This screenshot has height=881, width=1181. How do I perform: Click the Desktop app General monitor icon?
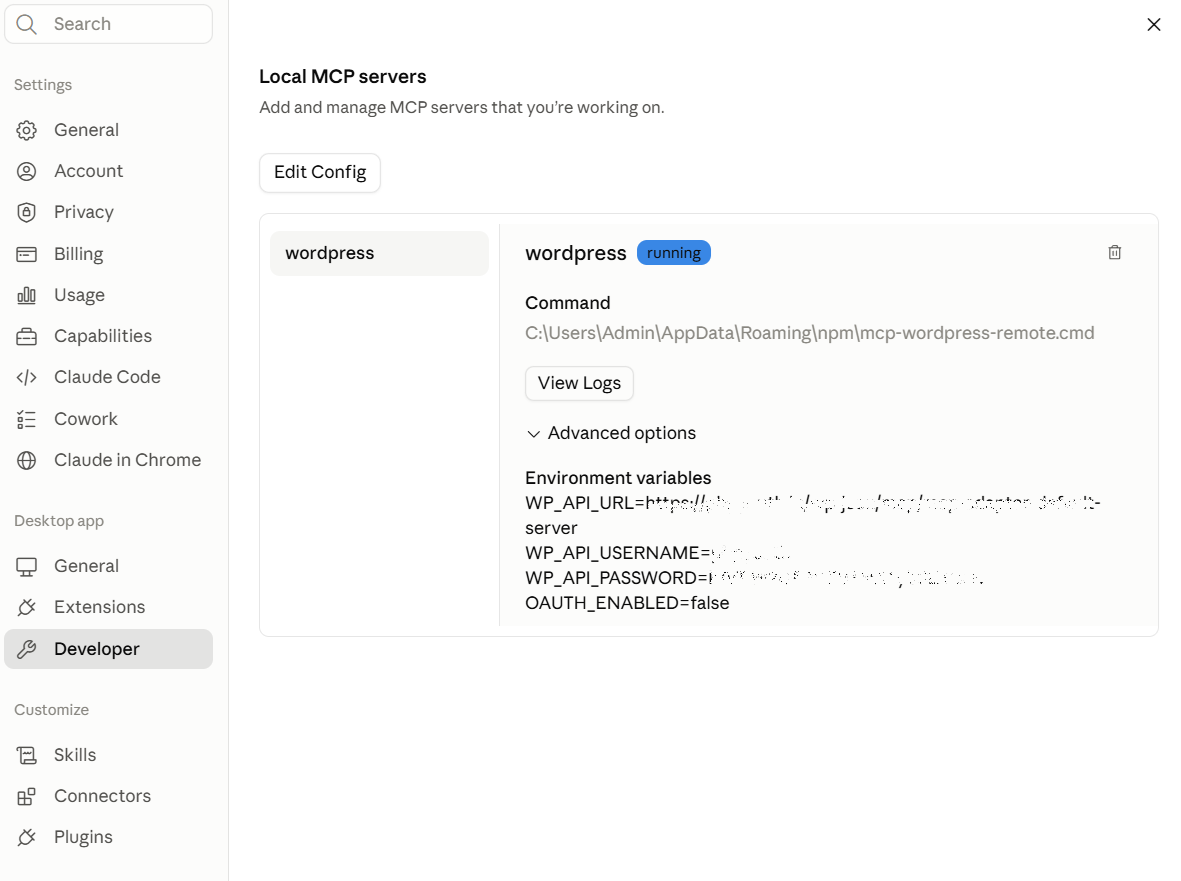[26, 566]
